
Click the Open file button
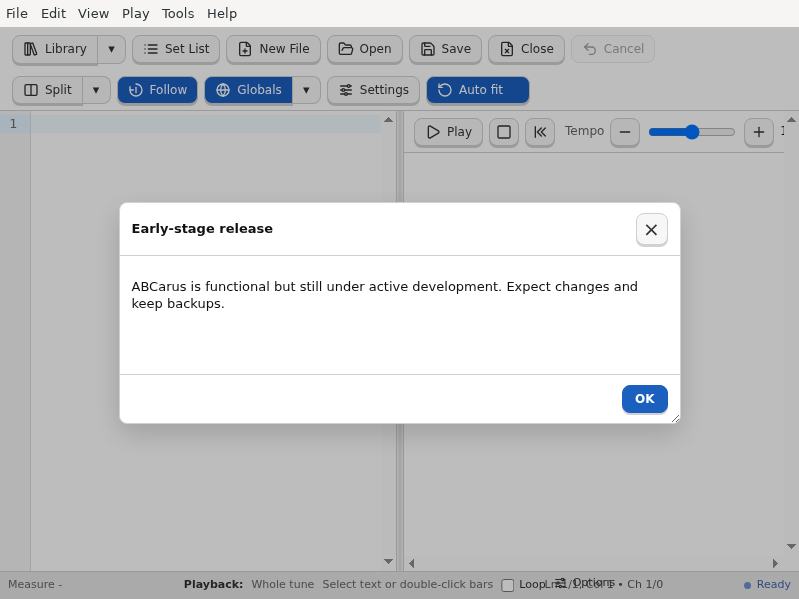point(365,49)
